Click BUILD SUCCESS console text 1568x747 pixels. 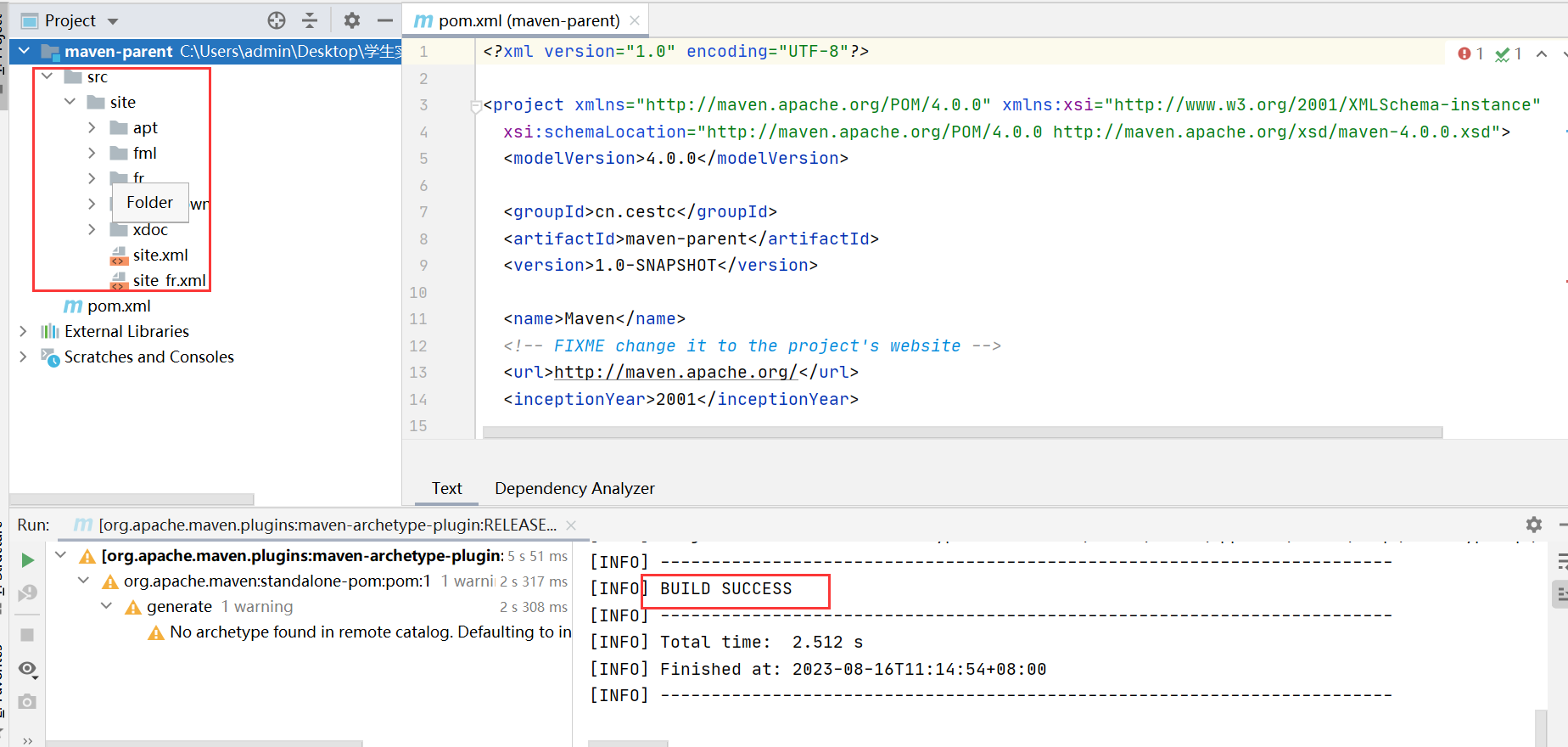pos(725,589)
